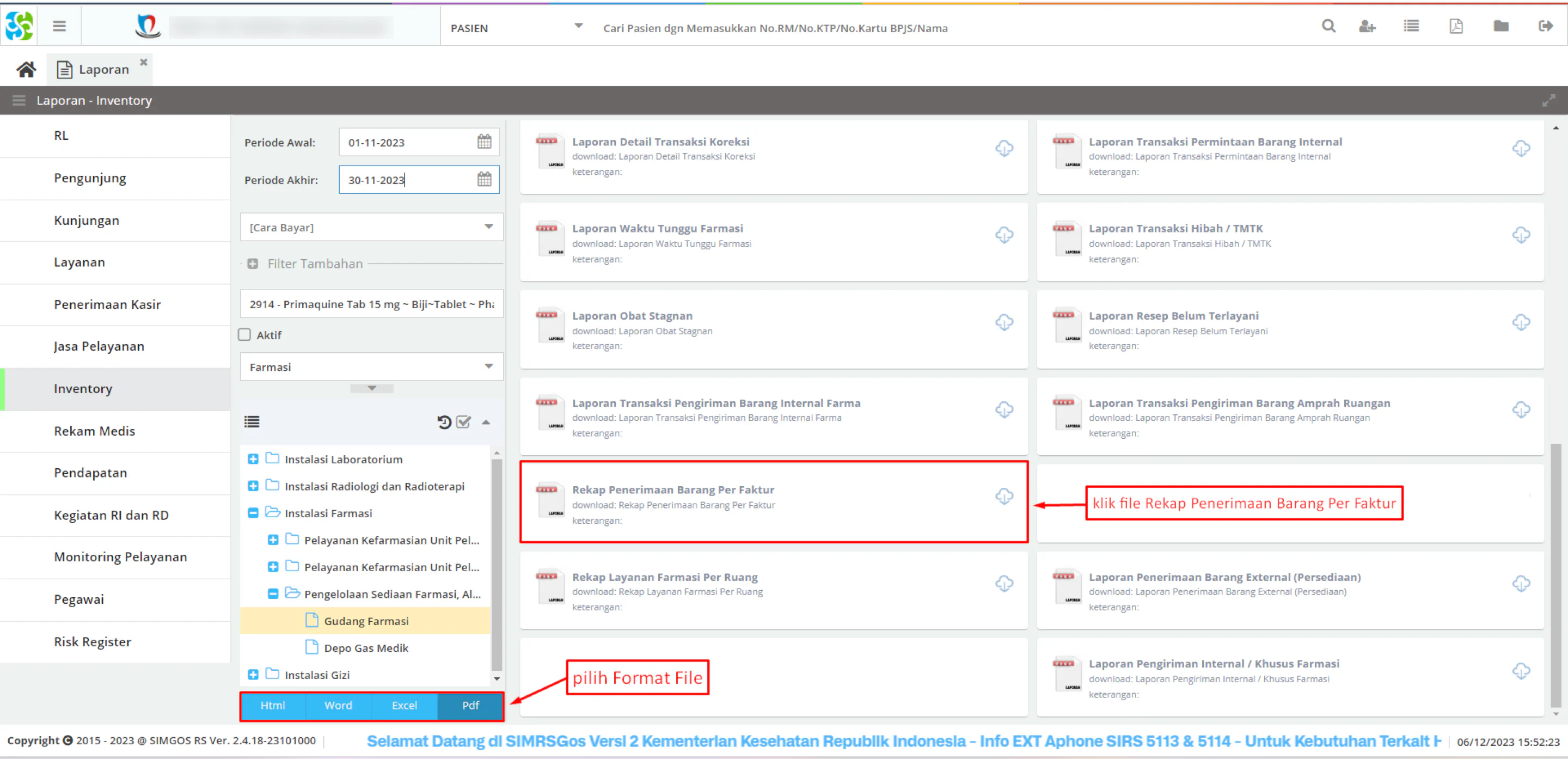1568x759 pixels.
Task: Choose the Word format button
Action: (339, 706)
